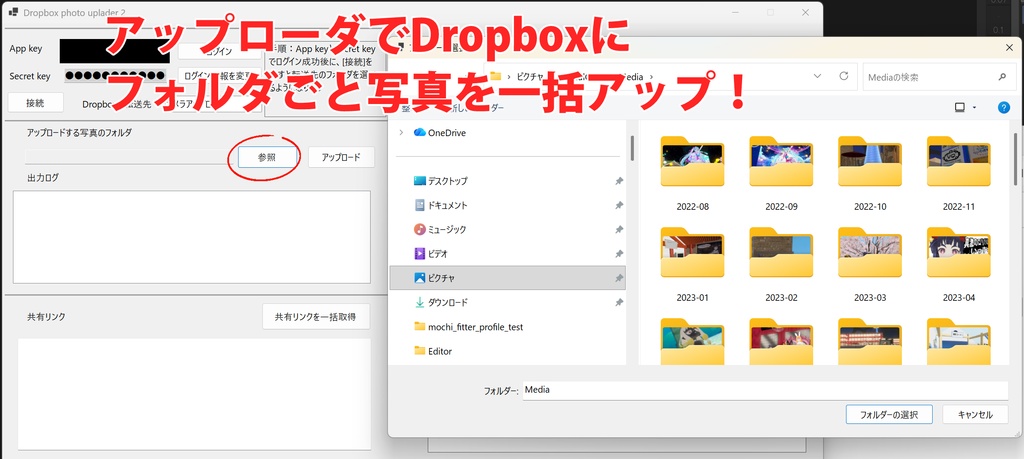
Task: Click the search magnifier icon
Action: click(1002, 76)
